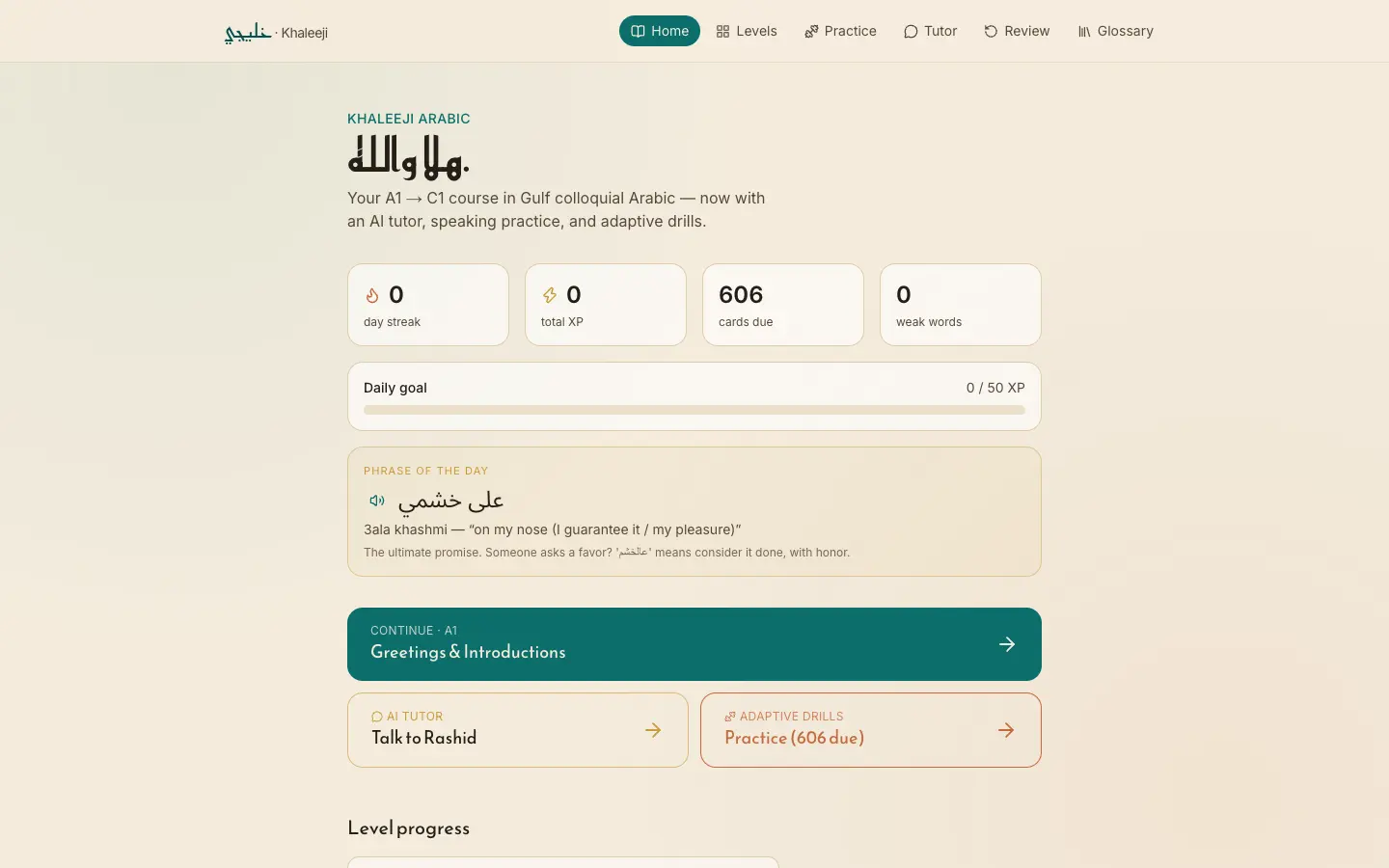Image resolution: width=1389 pixels, height=868 pixels.
Task: Click the Arabic phrase of the day text
Action: click(451, 501)
